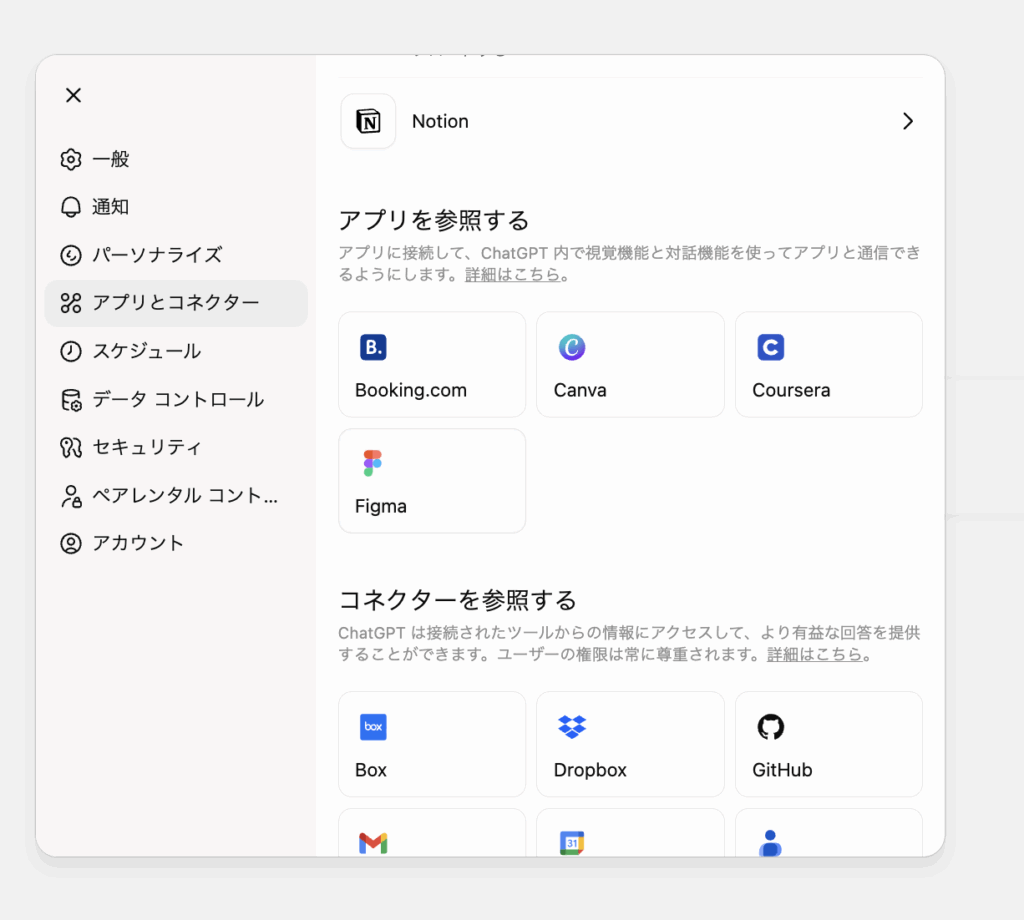Click the Gmail connector icon

tap(373, 843)
